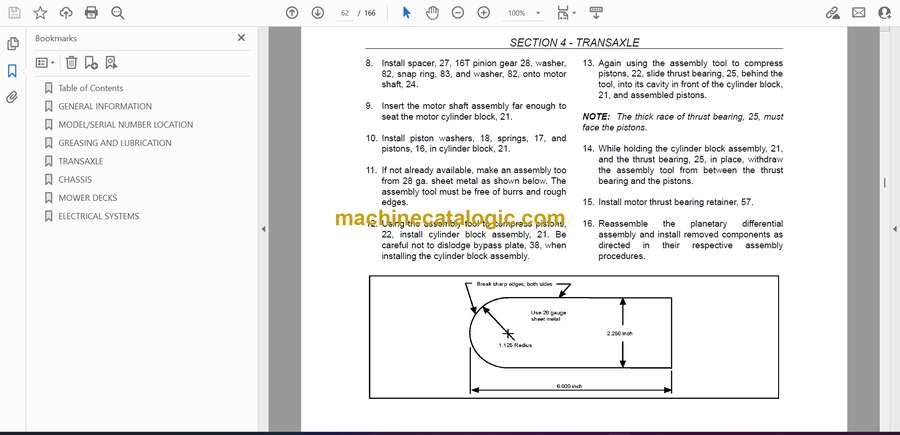Image resolution: width=900 pixels, height=435 pixels.
Task: Collapse left navigation pane arrow
Action: [x=263, y=229]
